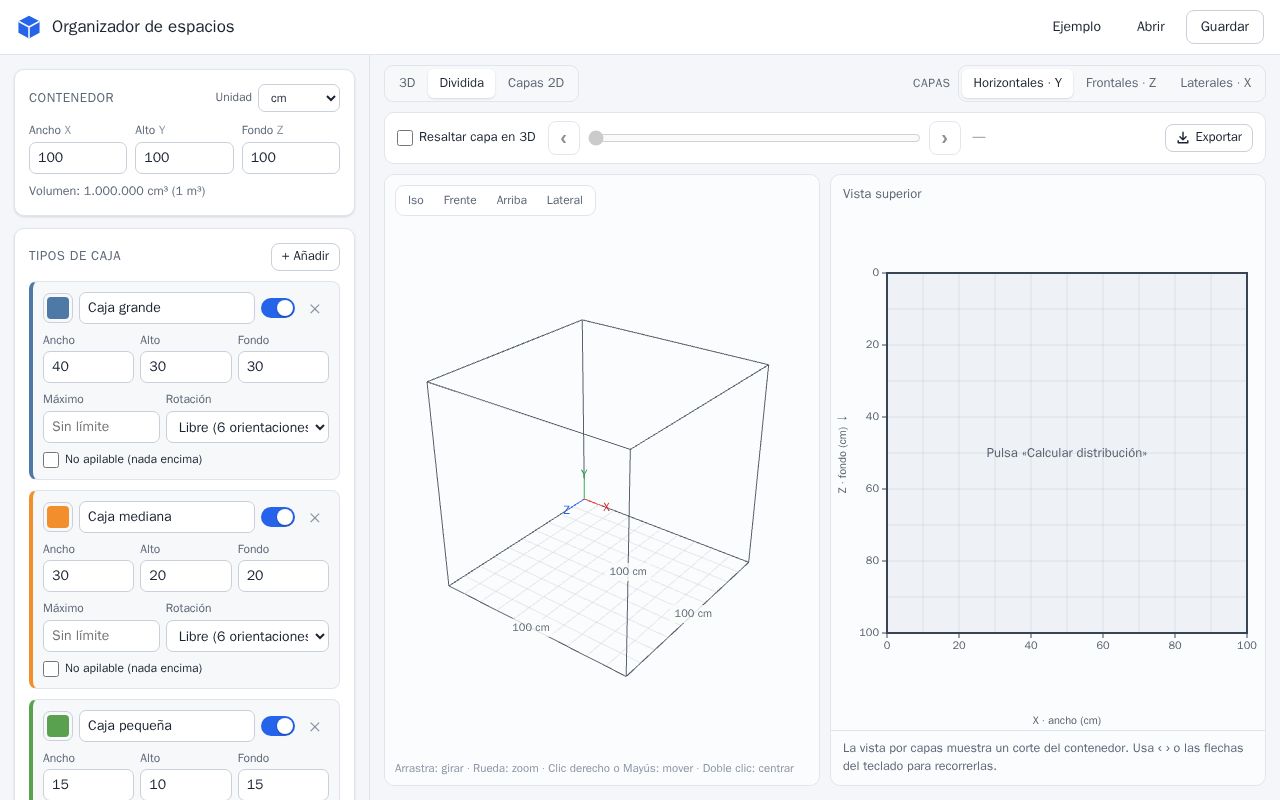This screenshot has height=800, width=1280.
Task: Click Máximo field for Caja grande
Action: (101, 427)
